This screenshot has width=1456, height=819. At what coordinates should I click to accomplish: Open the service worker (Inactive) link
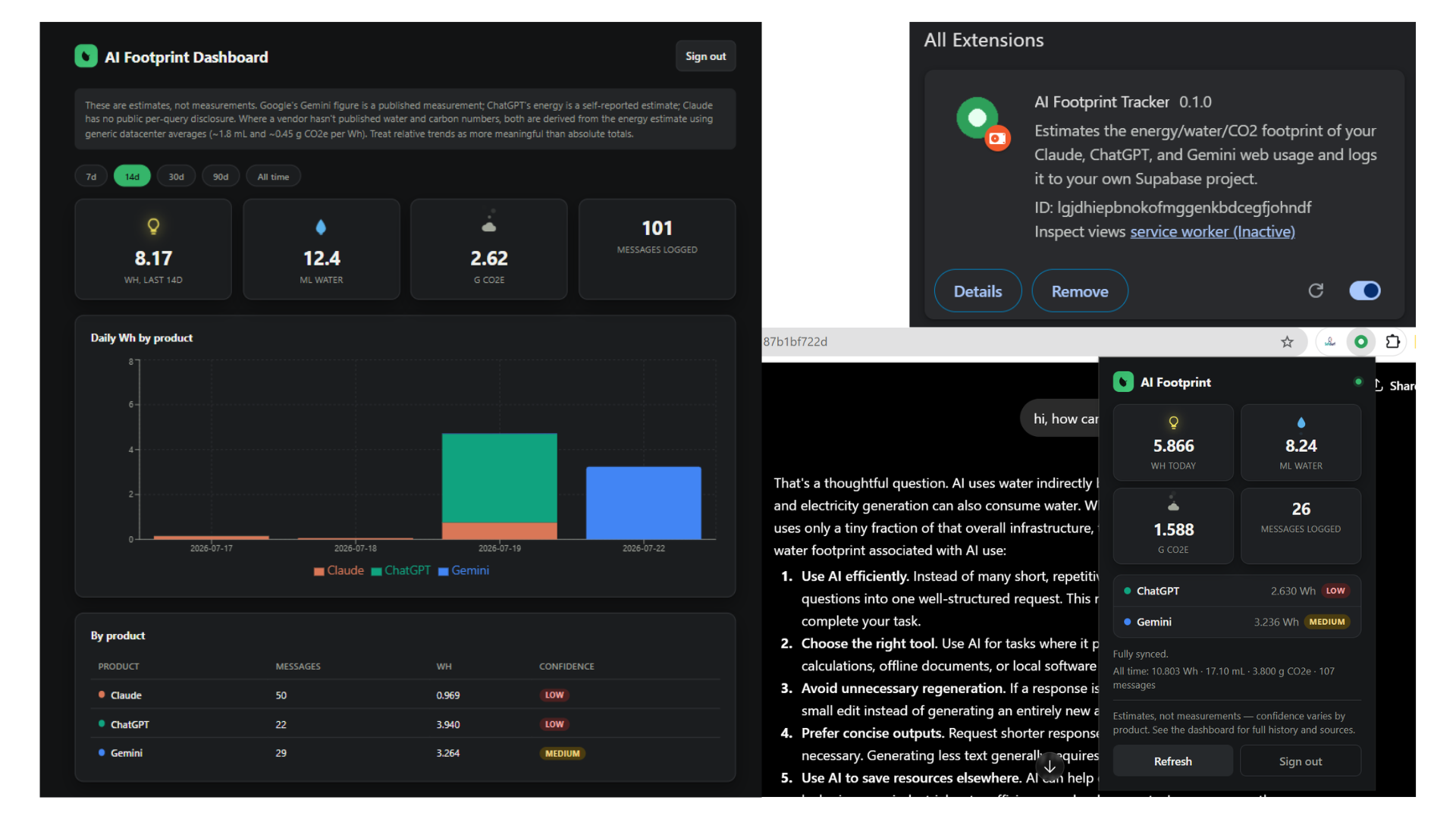pos(1213,232)
